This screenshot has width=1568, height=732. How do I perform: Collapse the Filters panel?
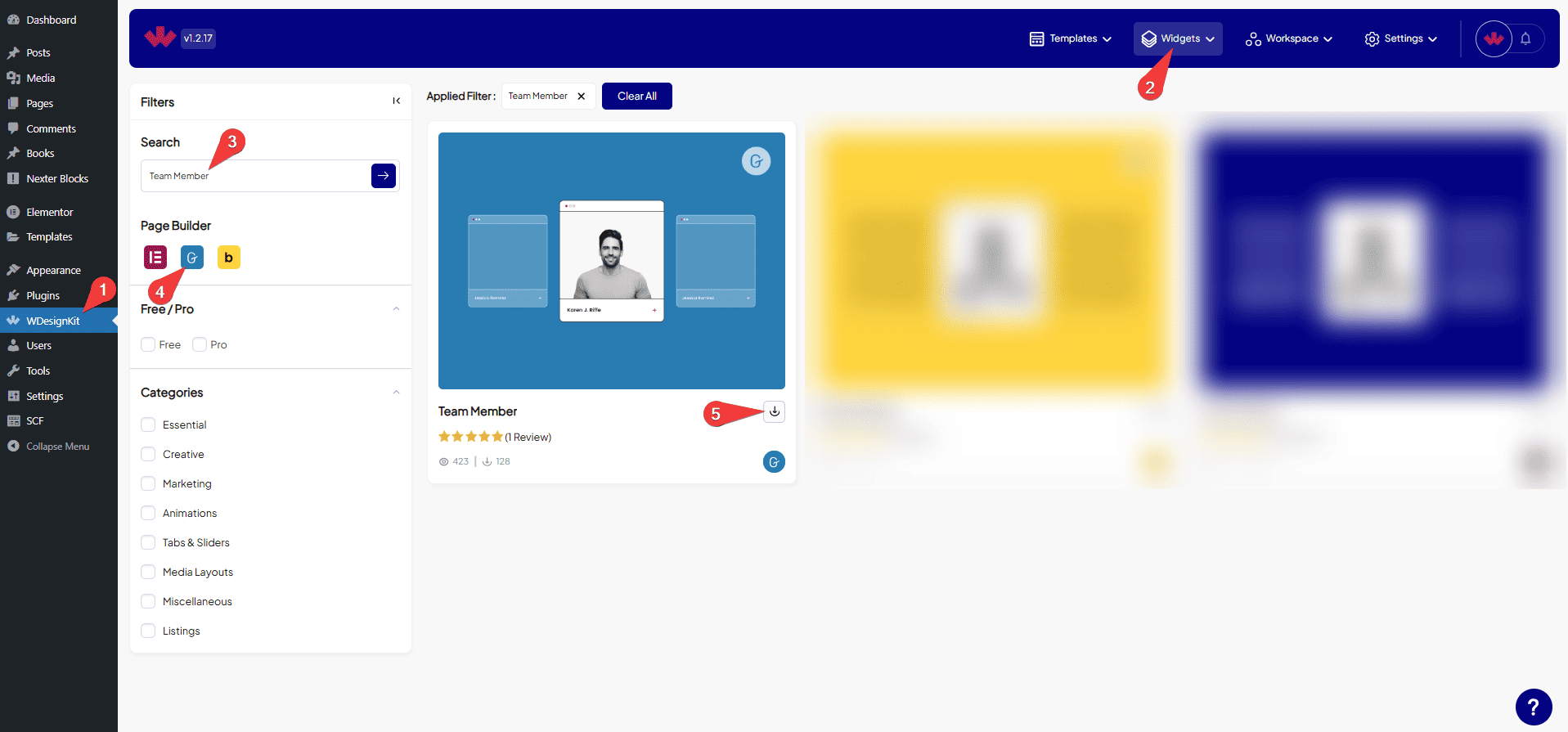tap(396, 101)
